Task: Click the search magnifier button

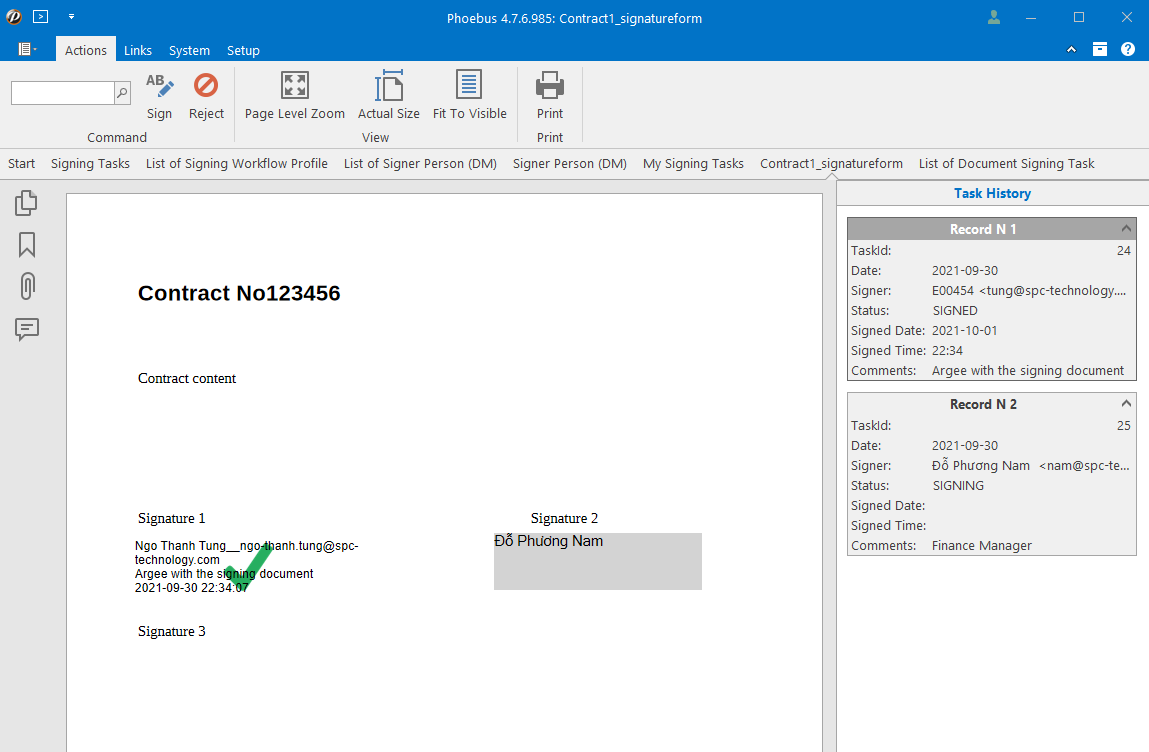Action: pyautogui.click(x=122, y=93)
